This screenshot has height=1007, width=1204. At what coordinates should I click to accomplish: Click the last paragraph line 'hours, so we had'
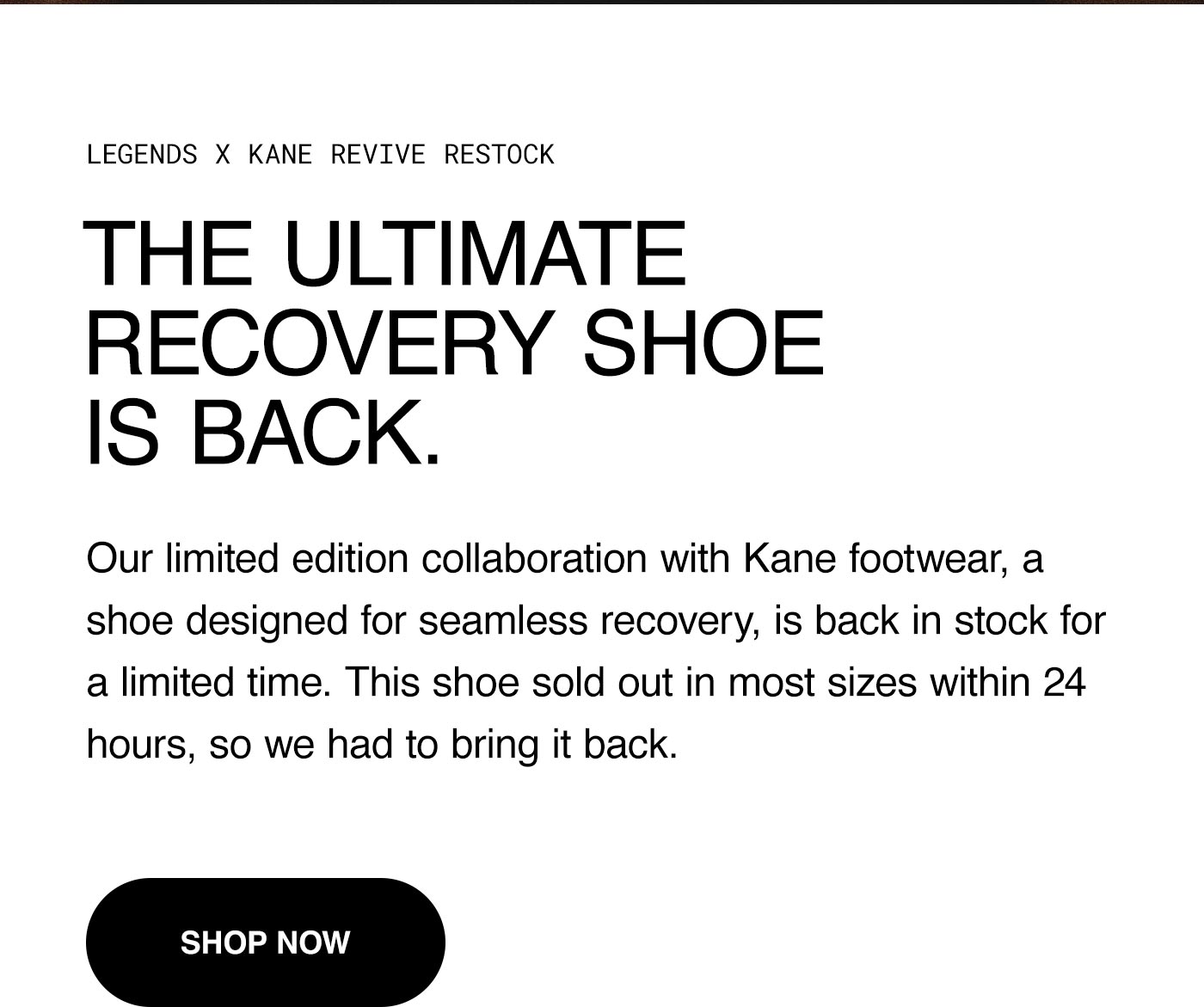[383, 745]
